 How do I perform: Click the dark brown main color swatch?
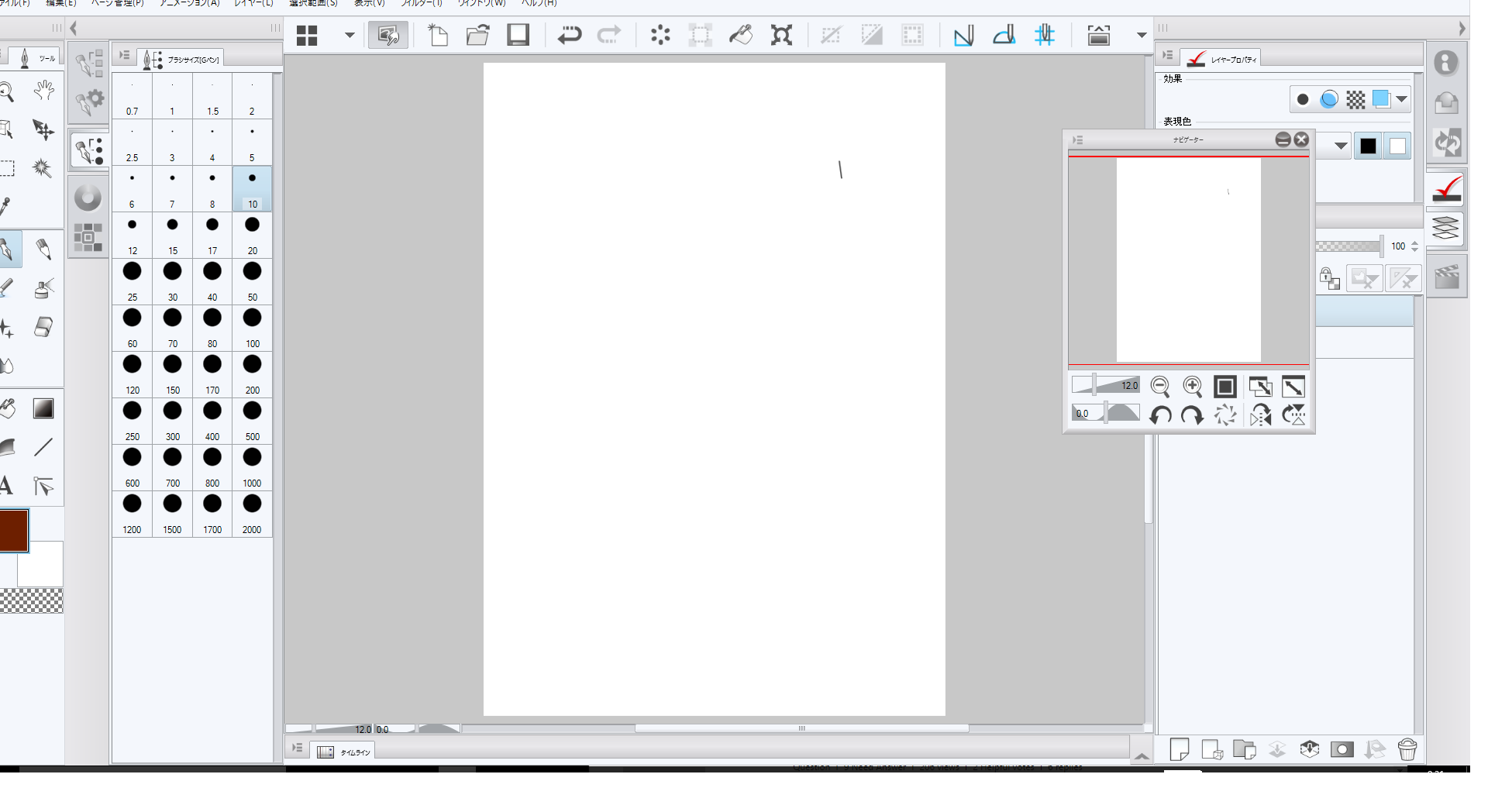point(14,530)
